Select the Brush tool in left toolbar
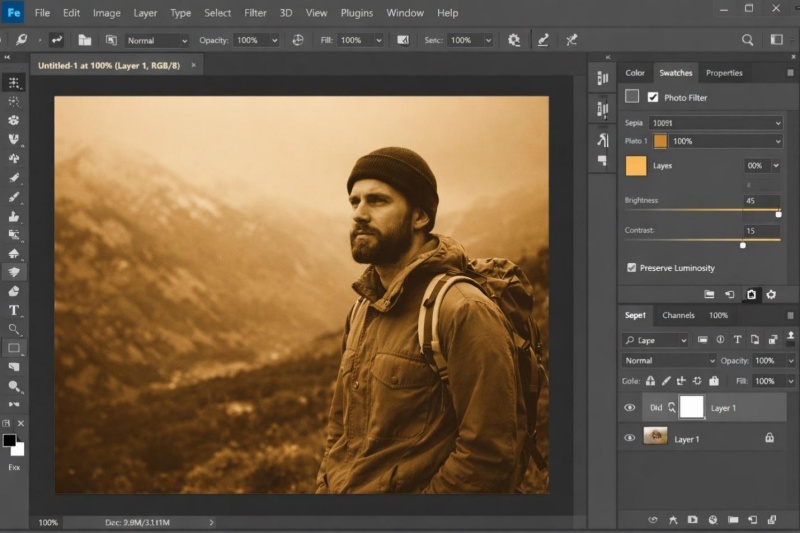 [x=14, y=197]
